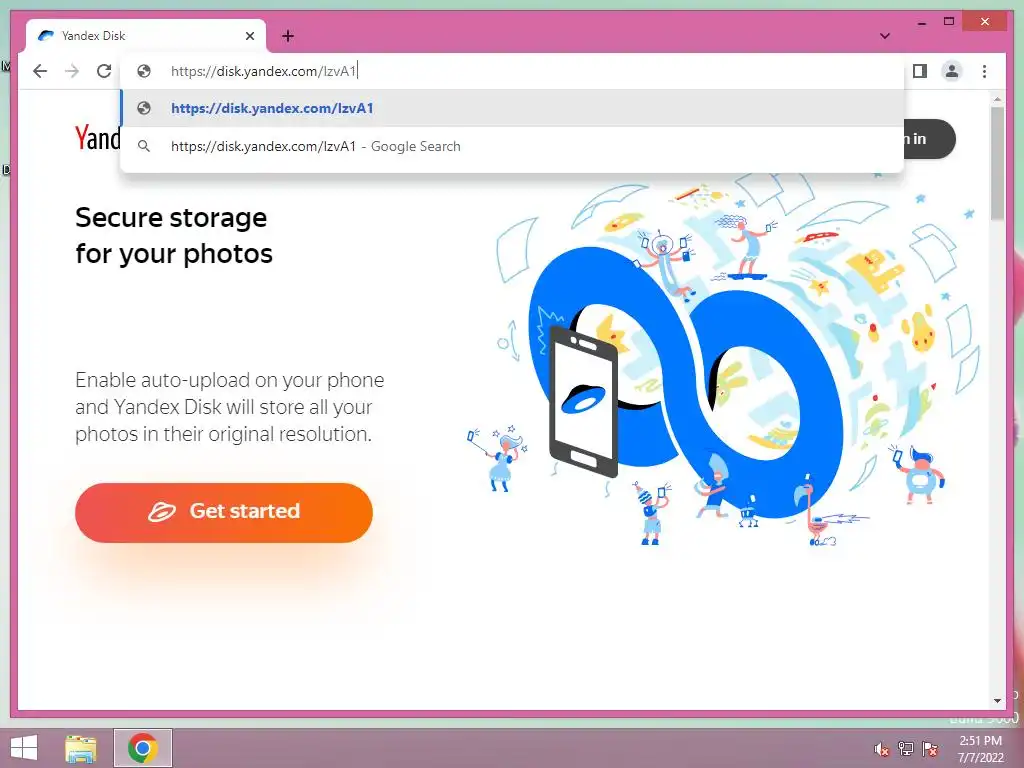This screenshot has width=1024, height=768.
Task: Open a new browser tab
Action: (x=288, y=36)
